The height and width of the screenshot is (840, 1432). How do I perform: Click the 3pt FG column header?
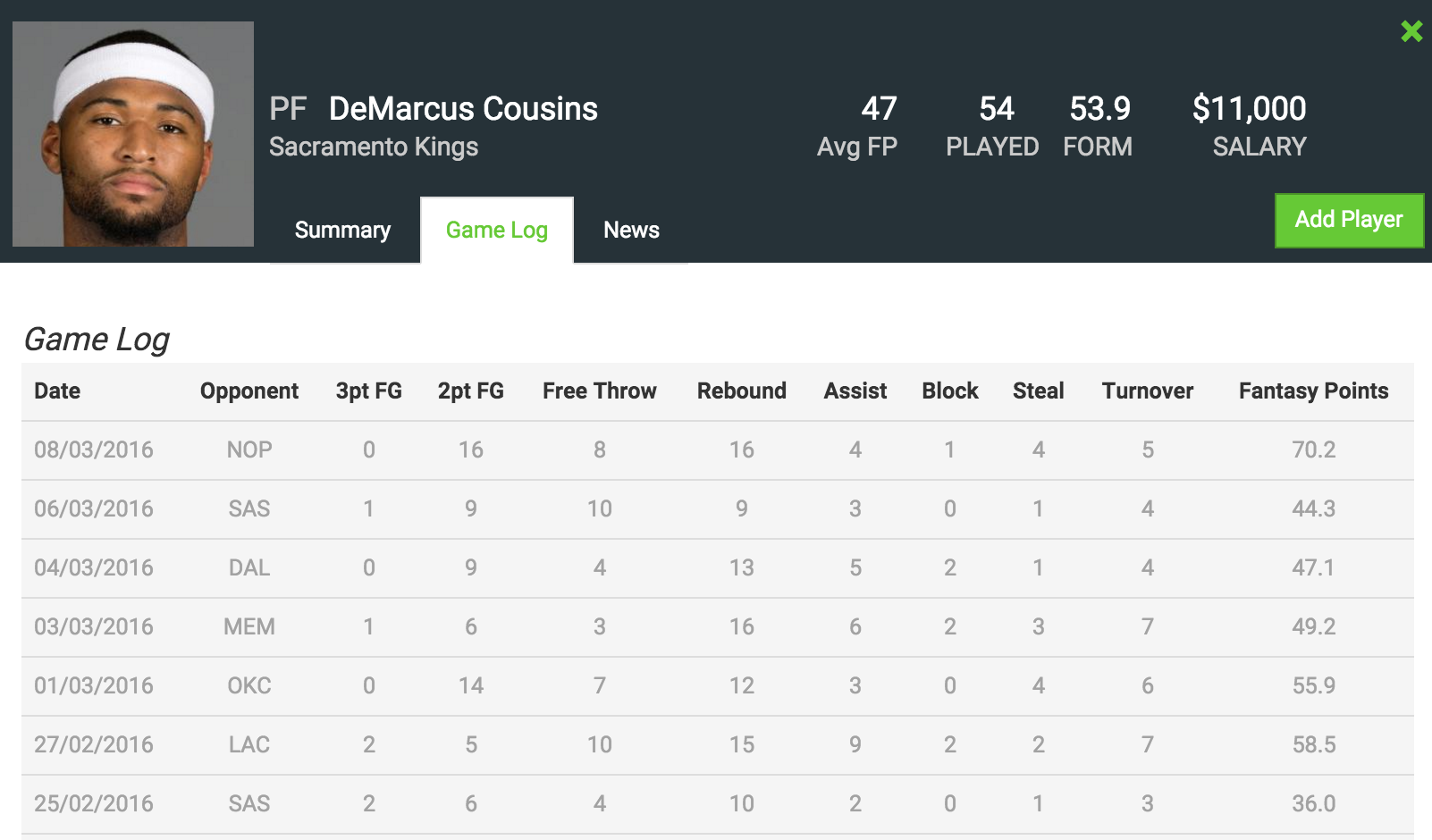(369, 391)
